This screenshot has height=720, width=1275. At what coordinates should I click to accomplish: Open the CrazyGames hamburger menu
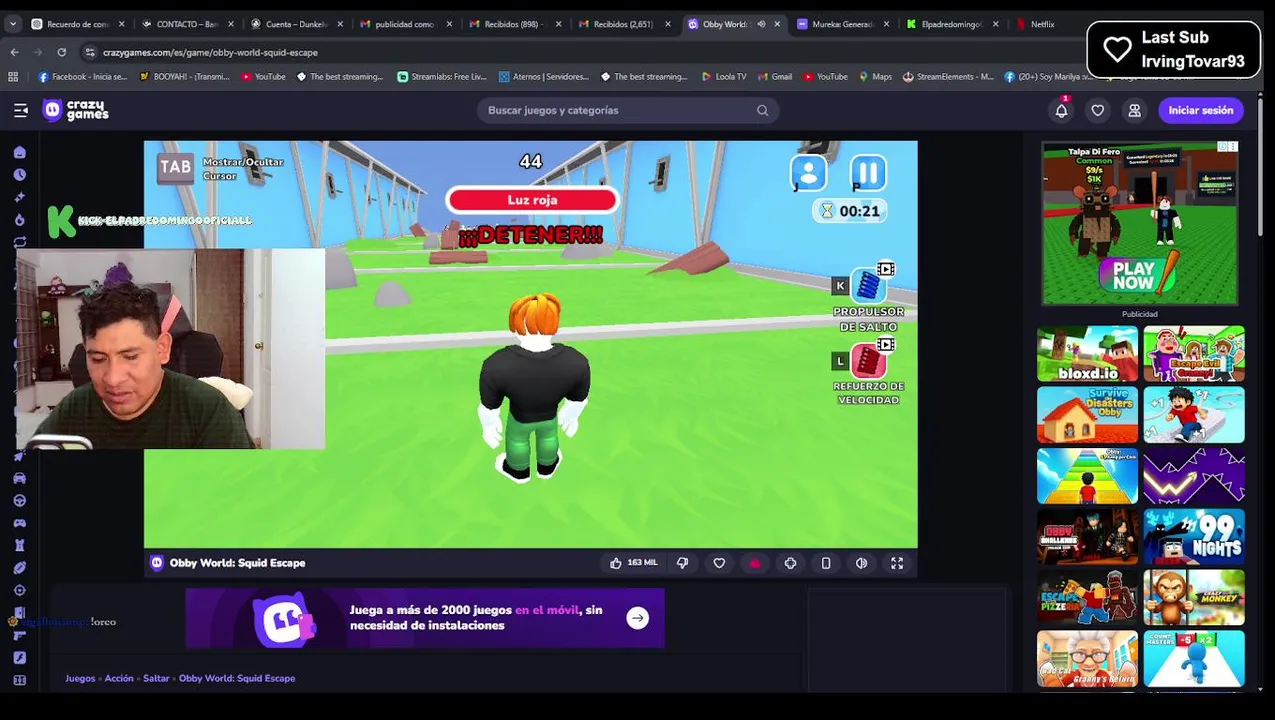(20, 110)
